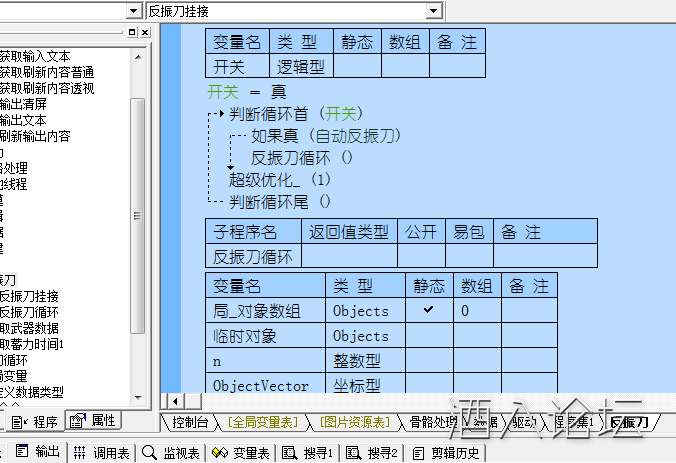Click the ObjectVector variable name cell
The width and height of the screenshot is (676, 463).
coord(266,383)
